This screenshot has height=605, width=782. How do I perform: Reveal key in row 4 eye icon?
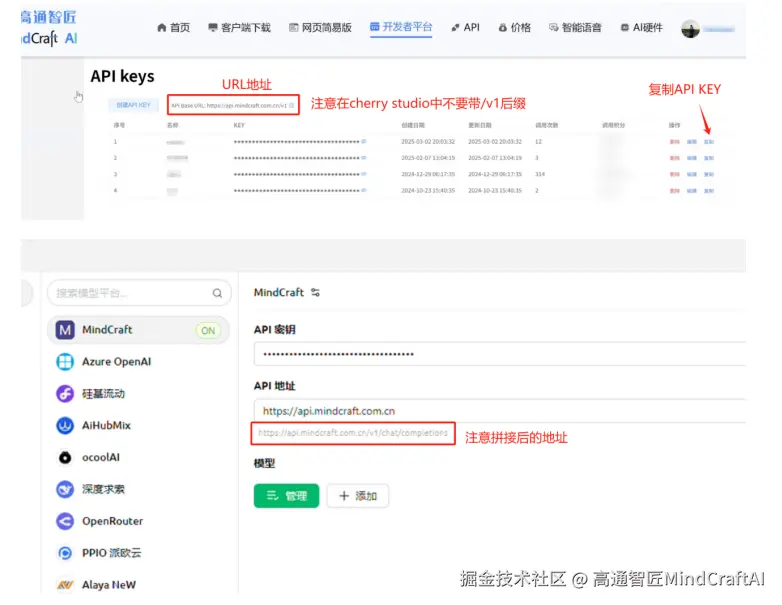click(364, 191)
